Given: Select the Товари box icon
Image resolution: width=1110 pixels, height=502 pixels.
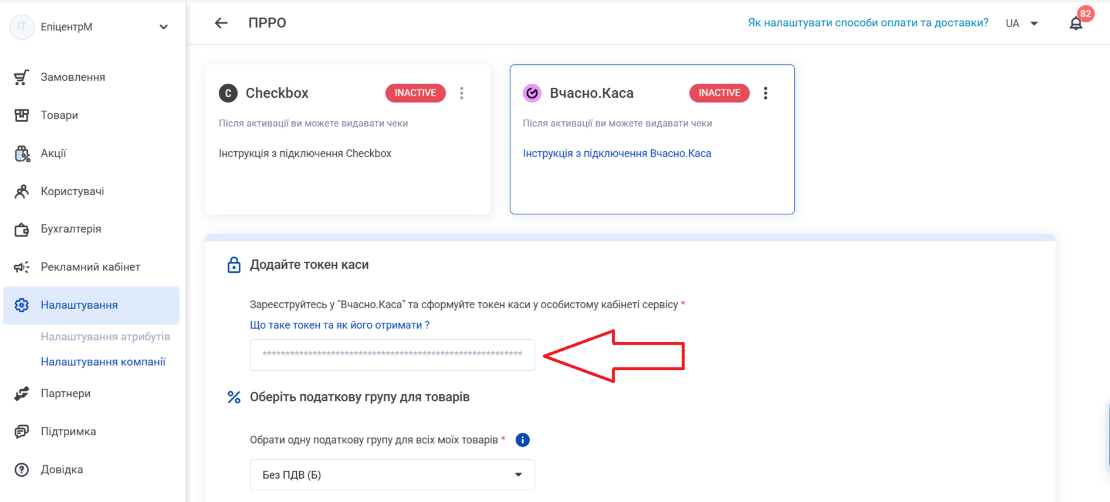Looking at the screenshot, I should point(22,115).
